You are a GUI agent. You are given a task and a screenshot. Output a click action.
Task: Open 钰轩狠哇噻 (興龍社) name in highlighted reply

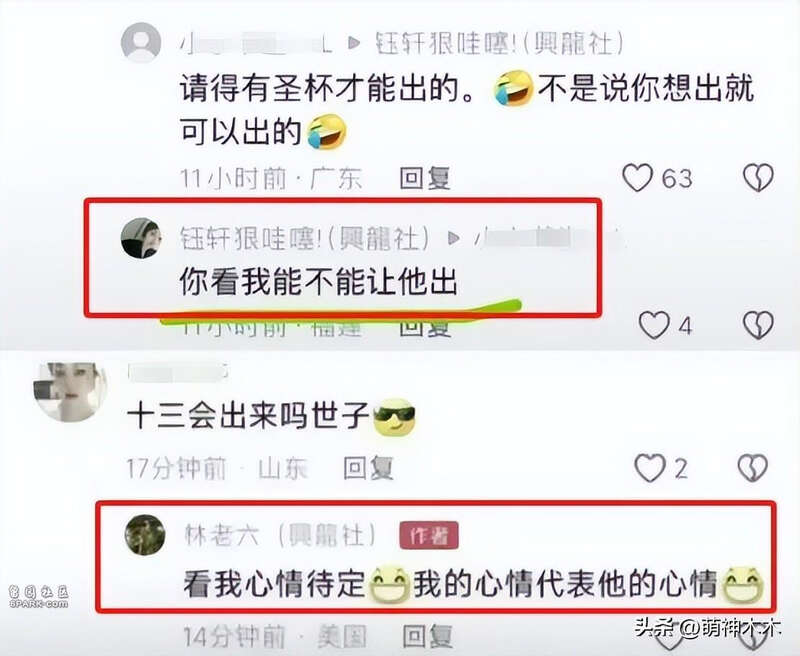coord(305,238)
